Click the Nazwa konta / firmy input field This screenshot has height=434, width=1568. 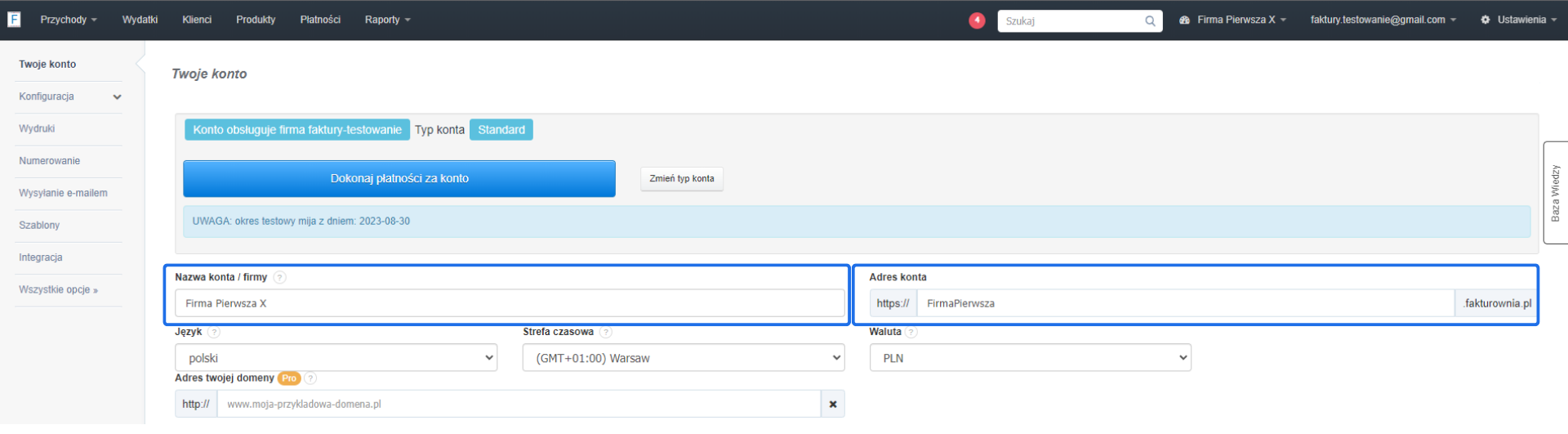(510, 303)
